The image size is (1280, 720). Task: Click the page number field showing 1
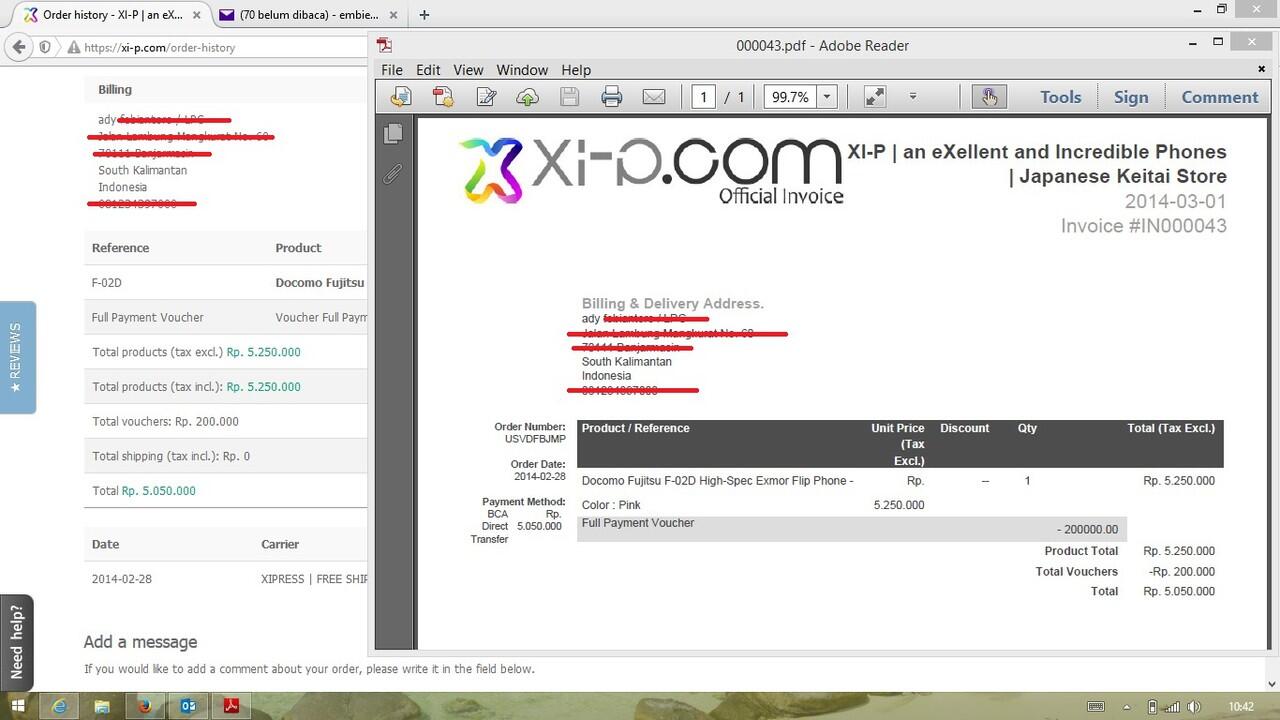(704, 97)
